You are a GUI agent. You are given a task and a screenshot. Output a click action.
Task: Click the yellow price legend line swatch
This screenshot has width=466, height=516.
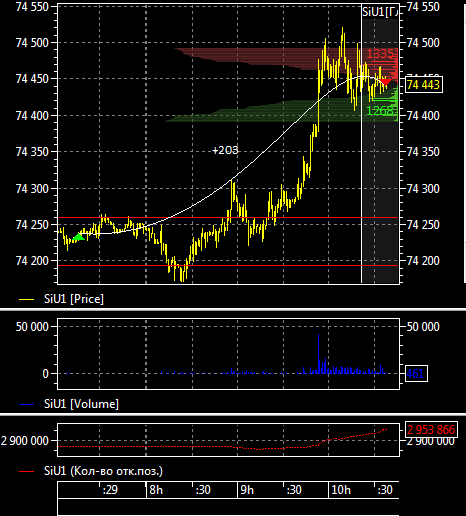27,300
